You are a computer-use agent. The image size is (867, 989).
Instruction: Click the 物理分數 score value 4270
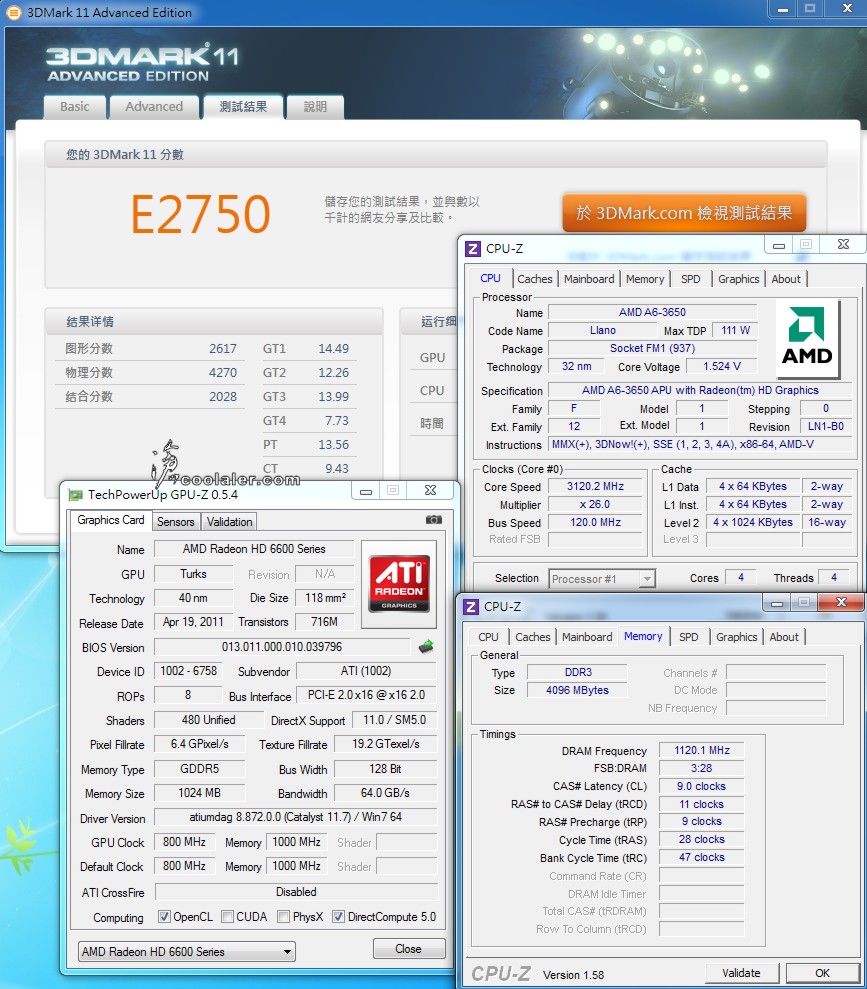(223, 372)
